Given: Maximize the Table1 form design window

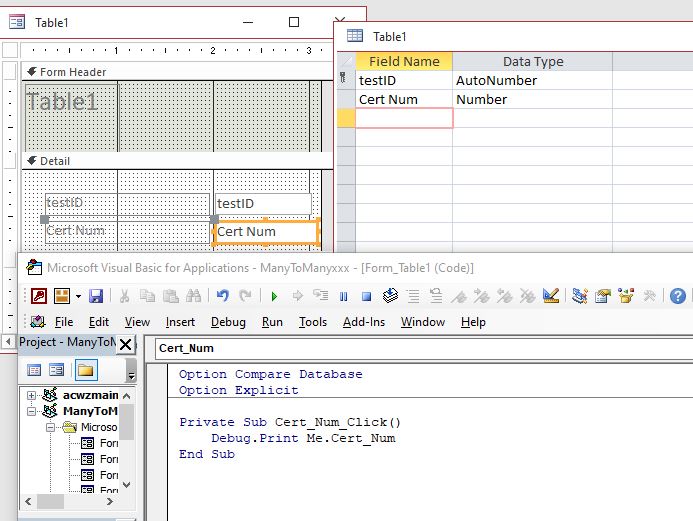Looking at the screenshot, I should point(294,22).
